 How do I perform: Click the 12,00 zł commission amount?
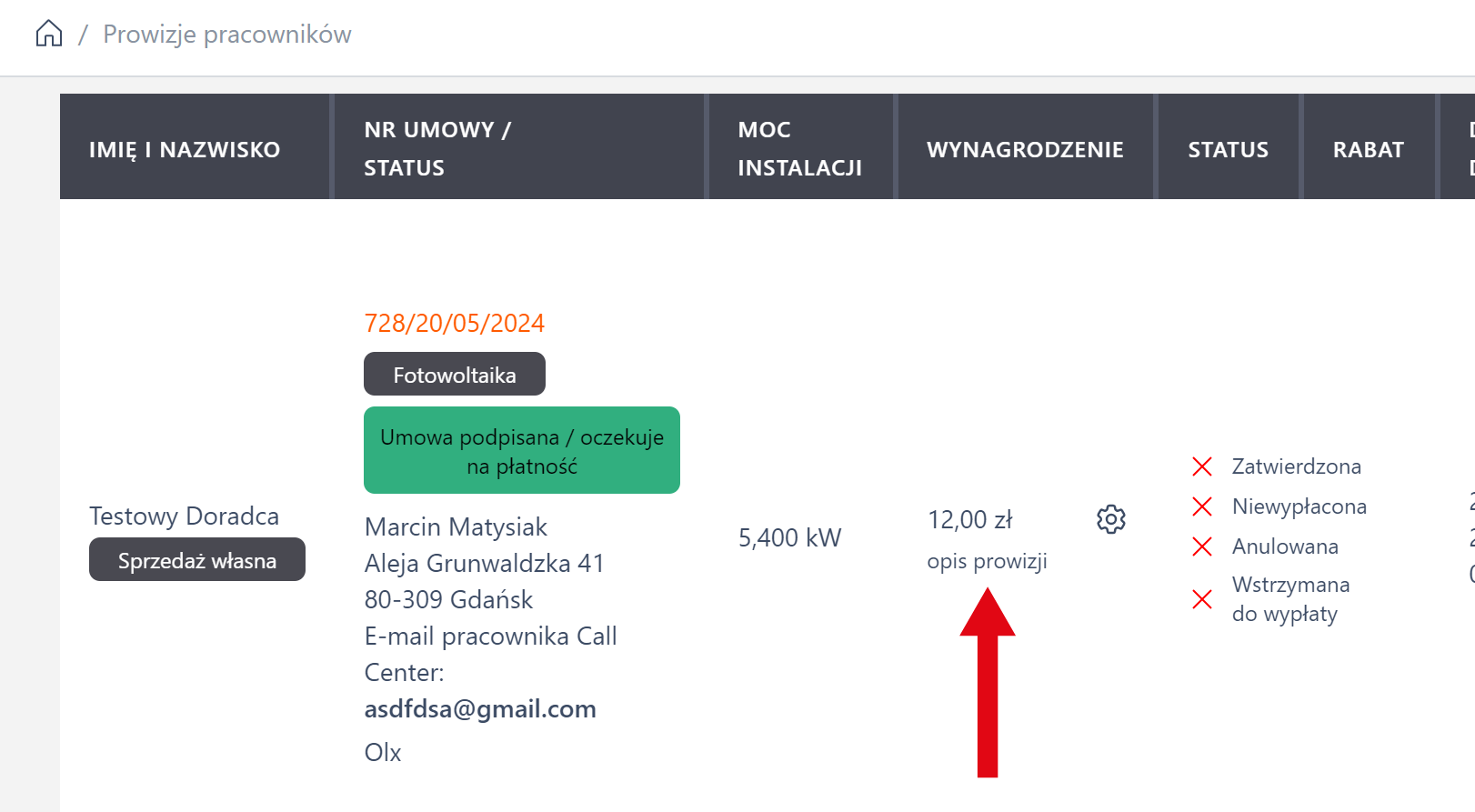point(969,520)
